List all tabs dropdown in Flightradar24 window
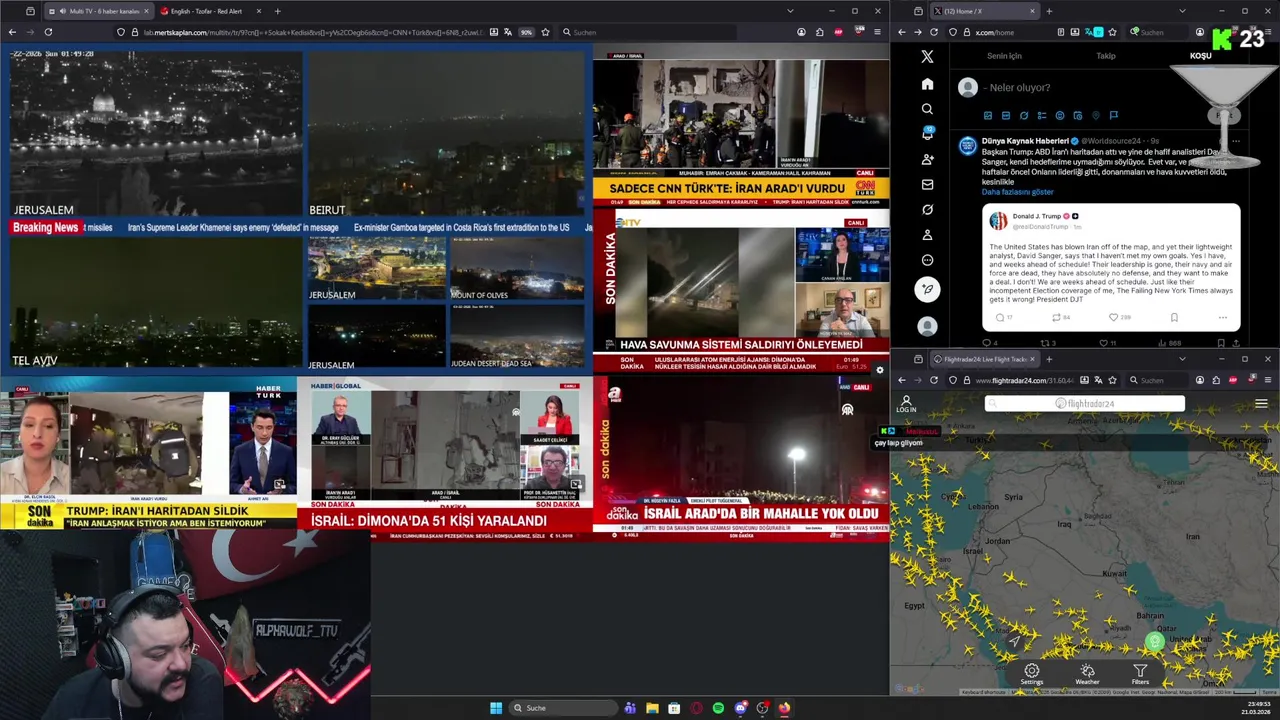1280x720 pixels. 1182,359
